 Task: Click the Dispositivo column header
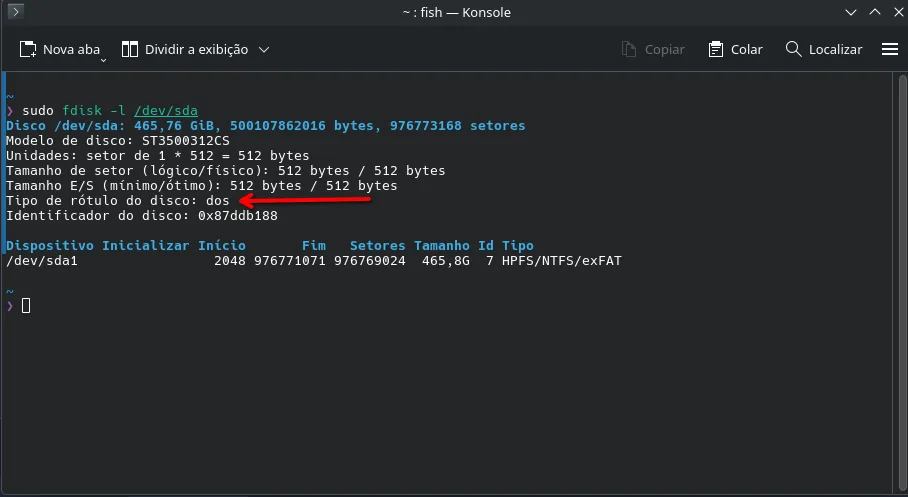[50, 246]
